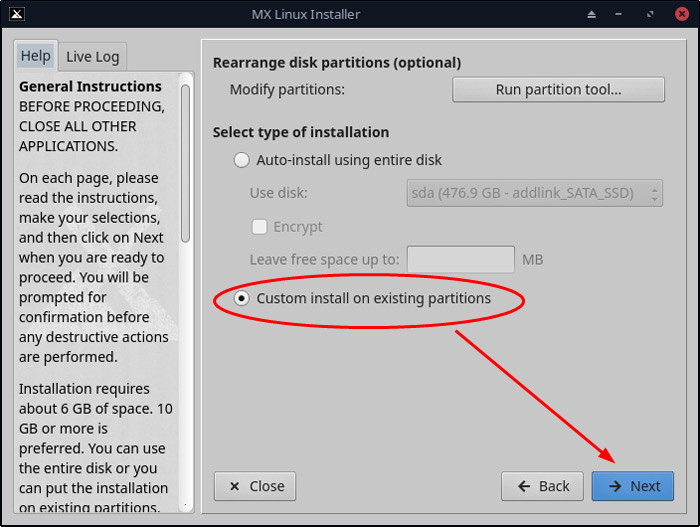The height and width of the screenshot is (527, 700).
Task: Click the Leave free space input field
Action: pyautogui.click(x=460, y=260)
